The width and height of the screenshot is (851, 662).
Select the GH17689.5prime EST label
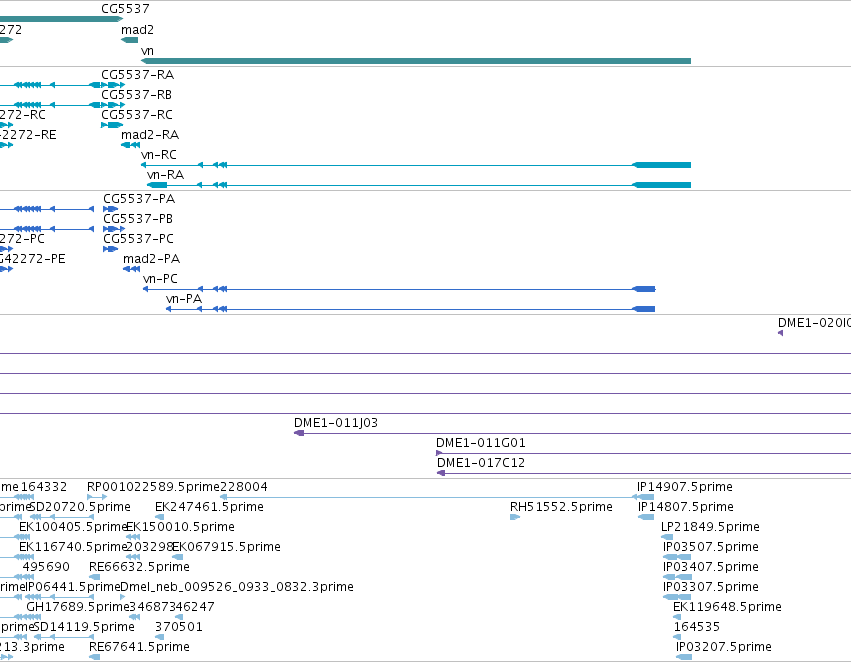tap(78, 607)
